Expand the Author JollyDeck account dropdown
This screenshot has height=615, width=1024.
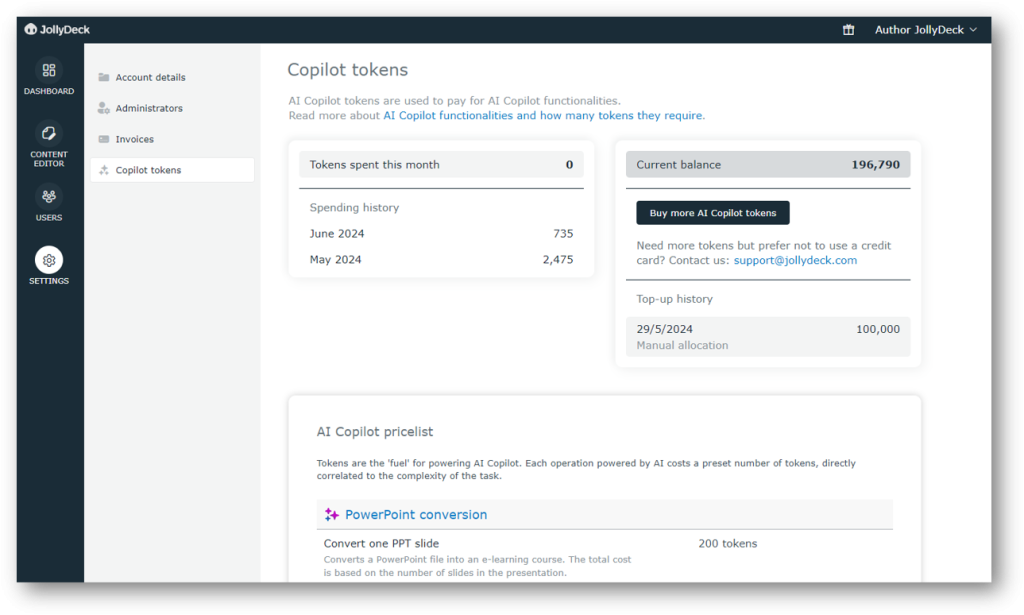(925, 30)
